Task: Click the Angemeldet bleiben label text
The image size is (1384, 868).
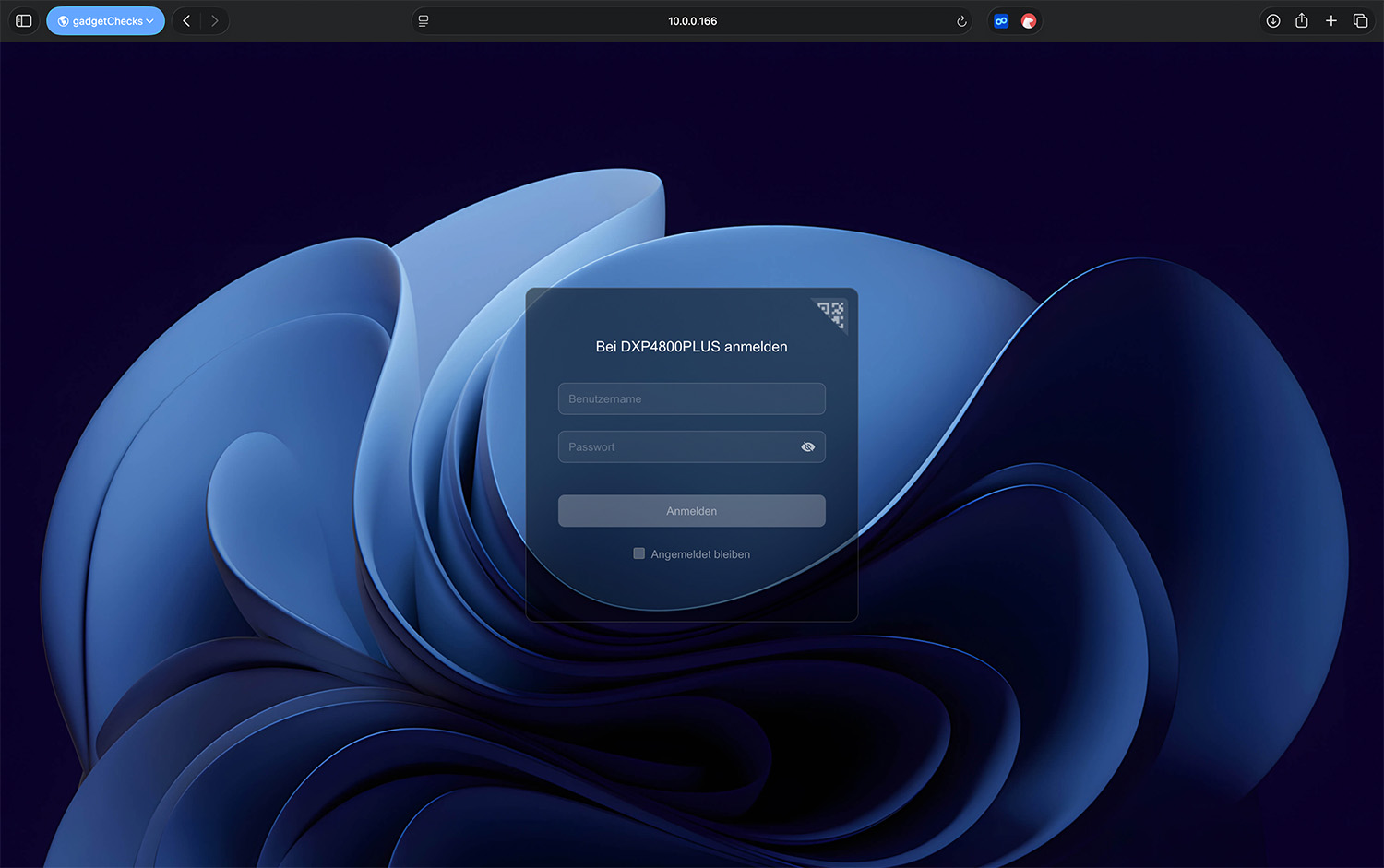Action: 700,554
